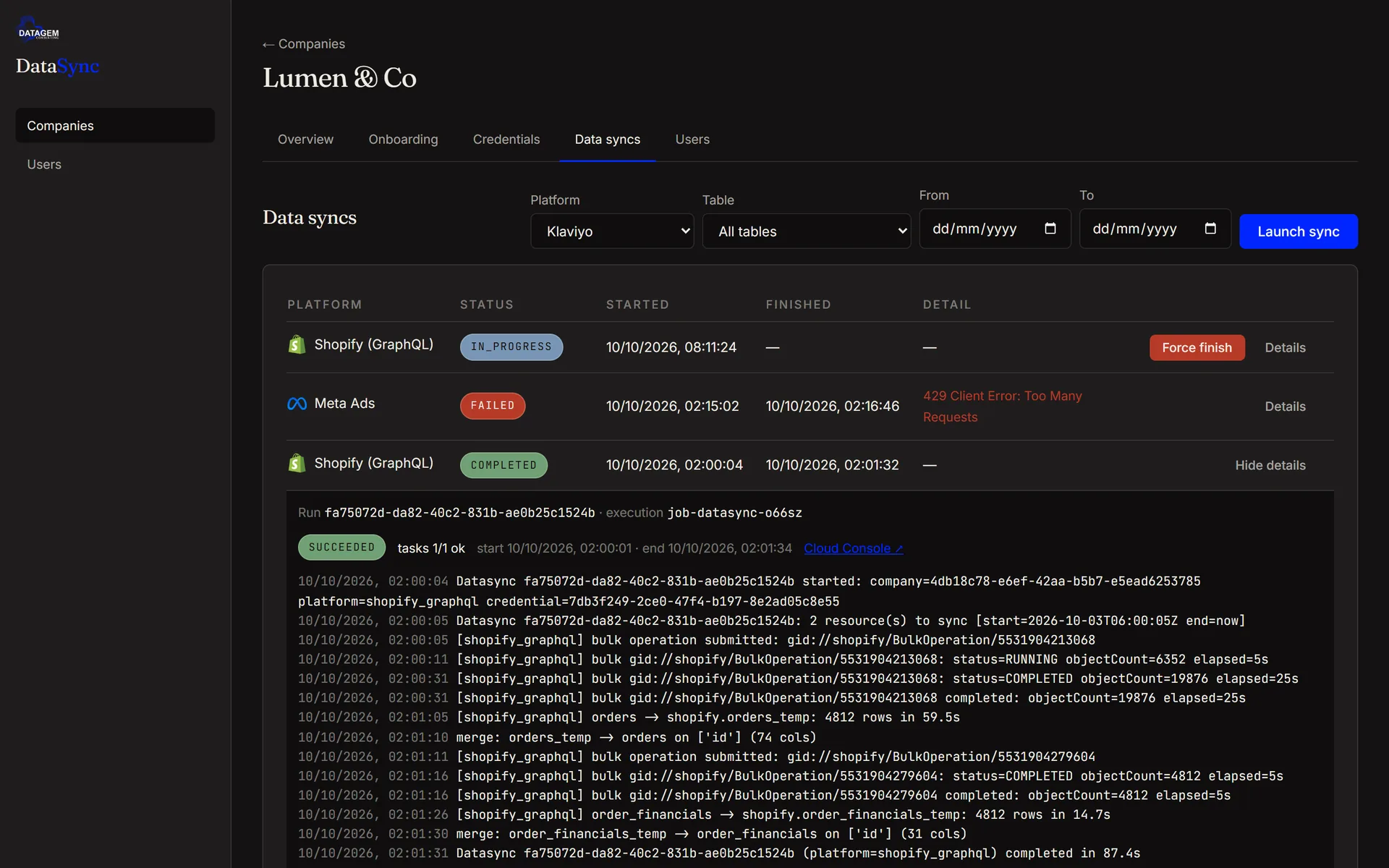This screenshot has width=1389, height=868.
Task: Collapse the run log via Hide details
Action: tap(1270, 465)
